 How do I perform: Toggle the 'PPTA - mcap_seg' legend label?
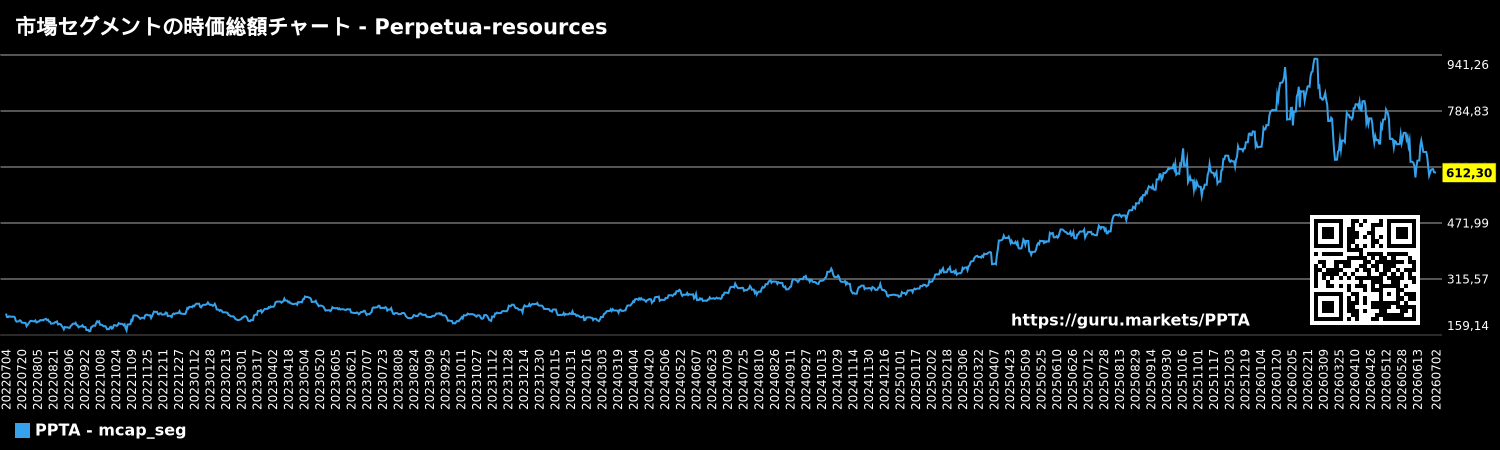[110, 431]
